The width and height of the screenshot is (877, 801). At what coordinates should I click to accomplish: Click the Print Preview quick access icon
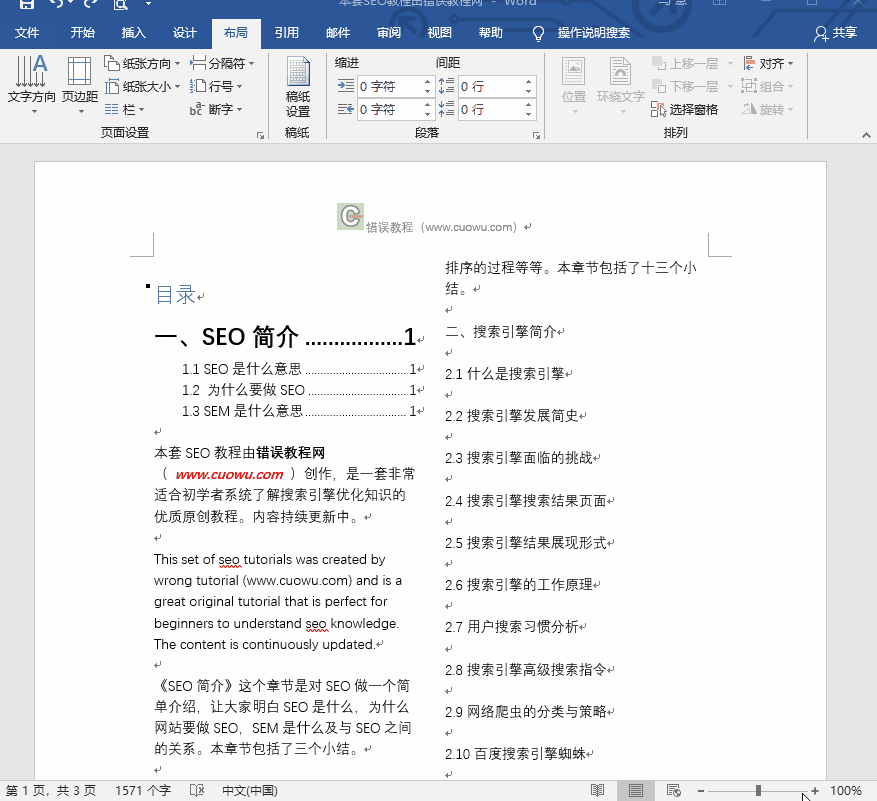point(120,4)
